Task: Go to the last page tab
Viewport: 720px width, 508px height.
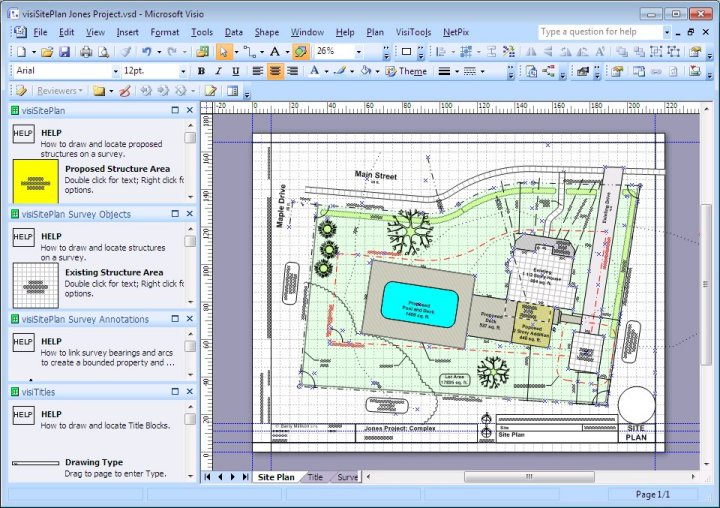Action: (x=245, y=477)
